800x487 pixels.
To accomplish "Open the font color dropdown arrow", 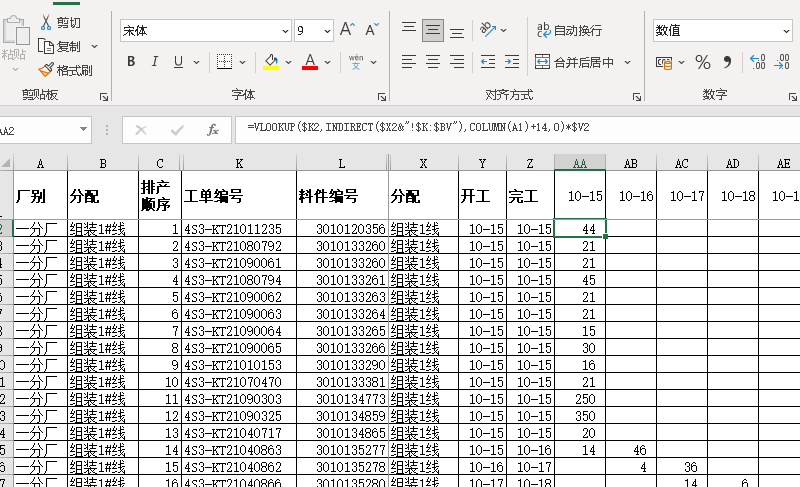I will [x=328, y=62].
